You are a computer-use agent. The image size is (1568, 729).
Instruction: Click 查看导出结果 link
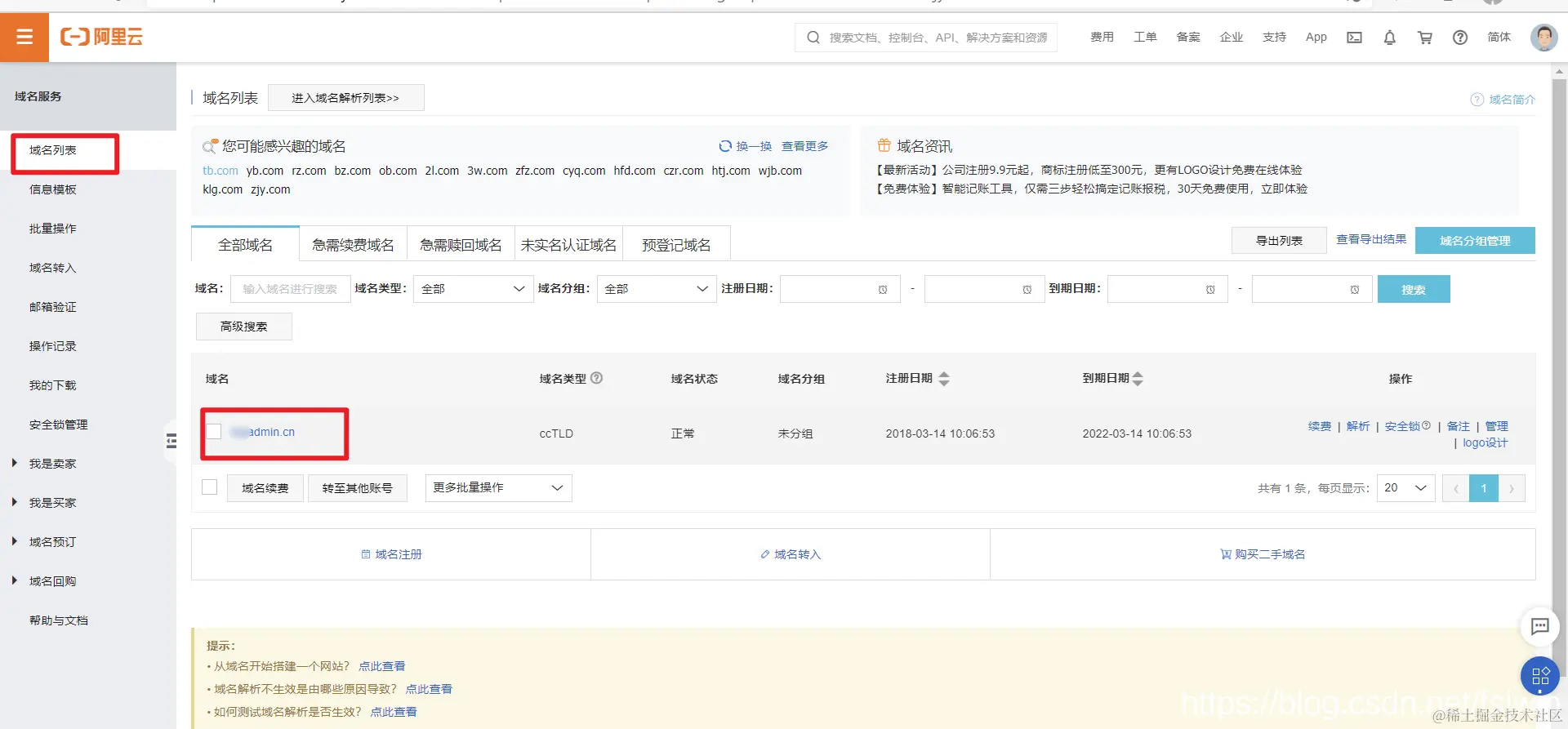click(1371, 239)
